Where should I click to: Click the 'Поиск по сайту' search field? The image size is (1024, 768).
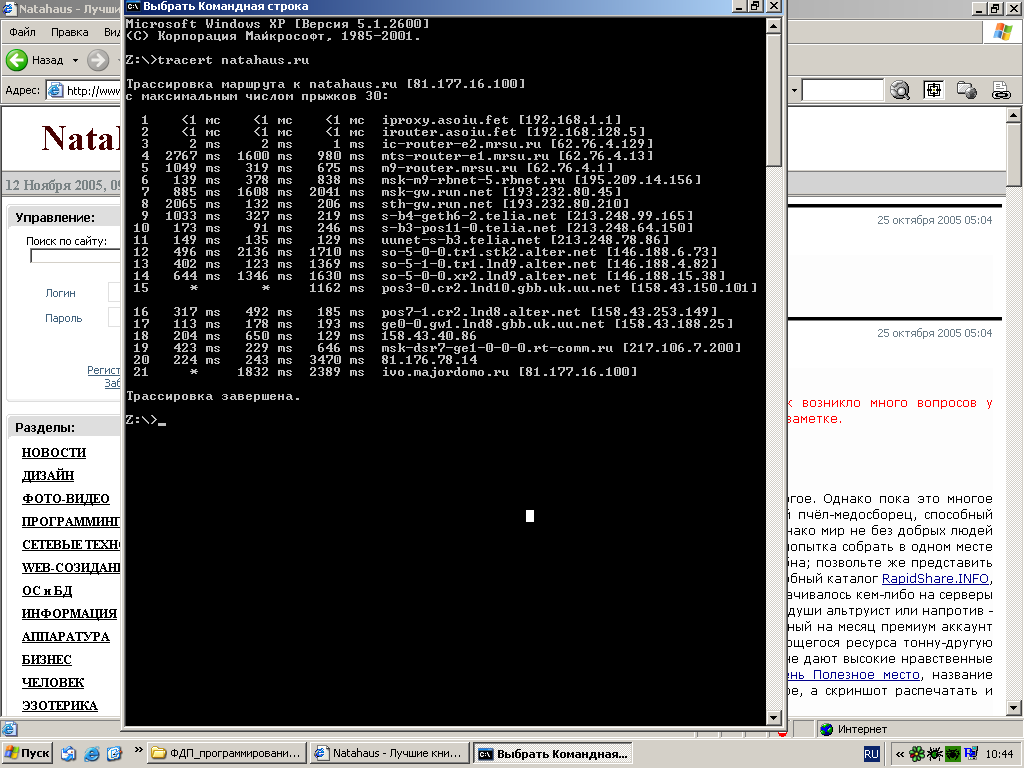(x=75, y=256)
